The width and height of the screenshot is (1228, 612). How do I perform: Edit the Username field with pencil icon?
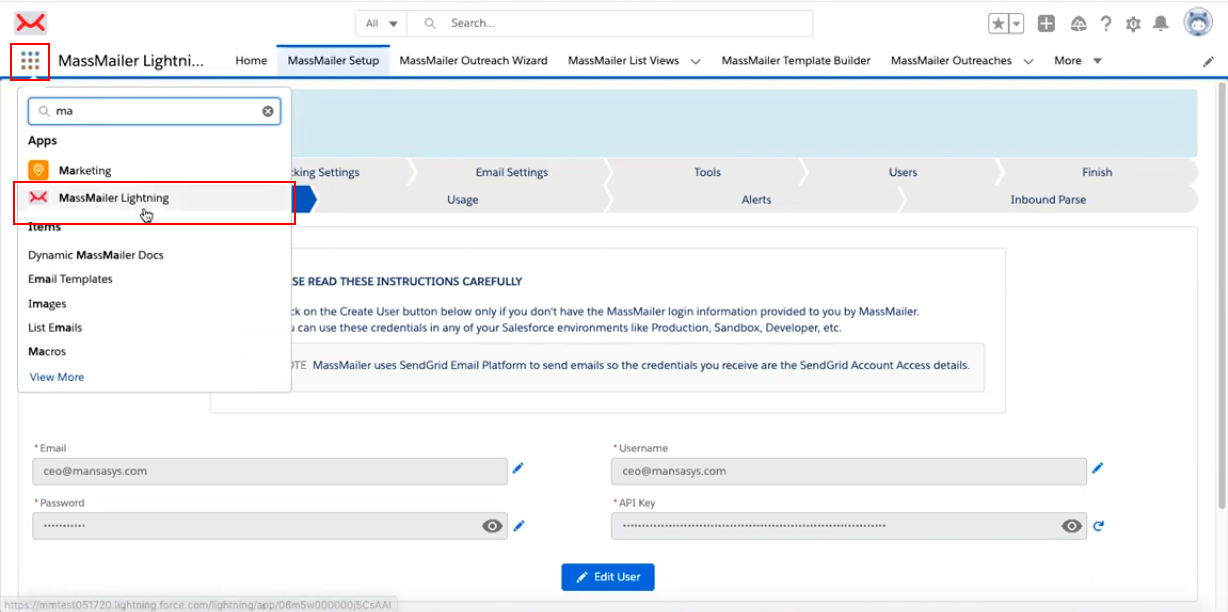[1097, 468]
